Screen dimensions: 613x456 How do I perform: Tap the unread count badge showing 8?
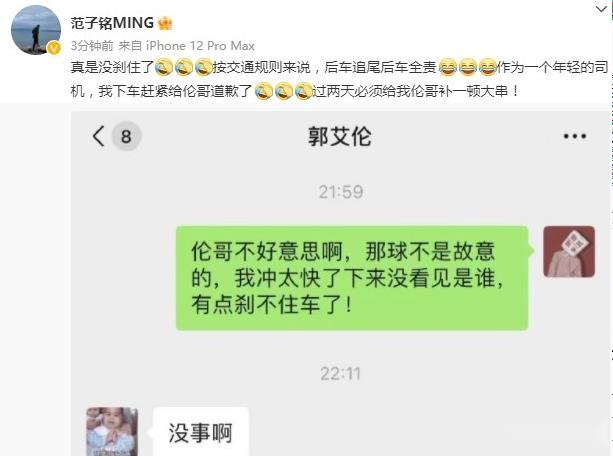126,136
